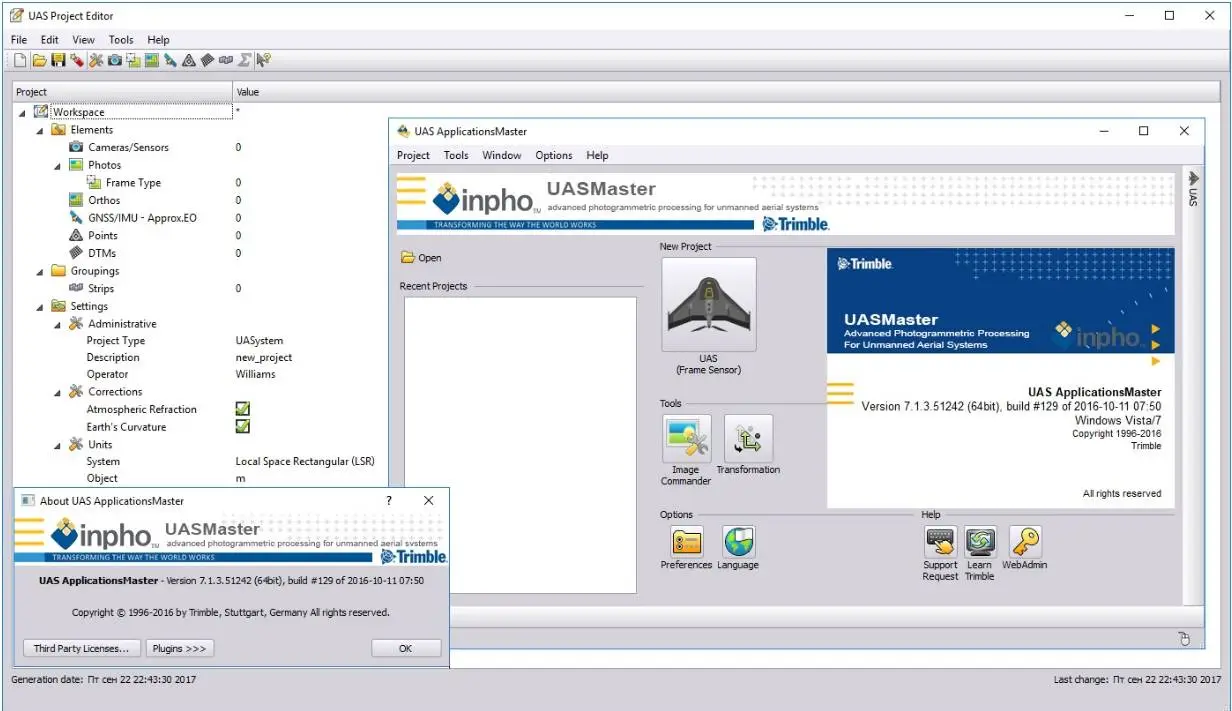Click the Frame photos icon in the toolbar
The image size is (1232, 711).
pyautogui.click(x=133, y=61)
